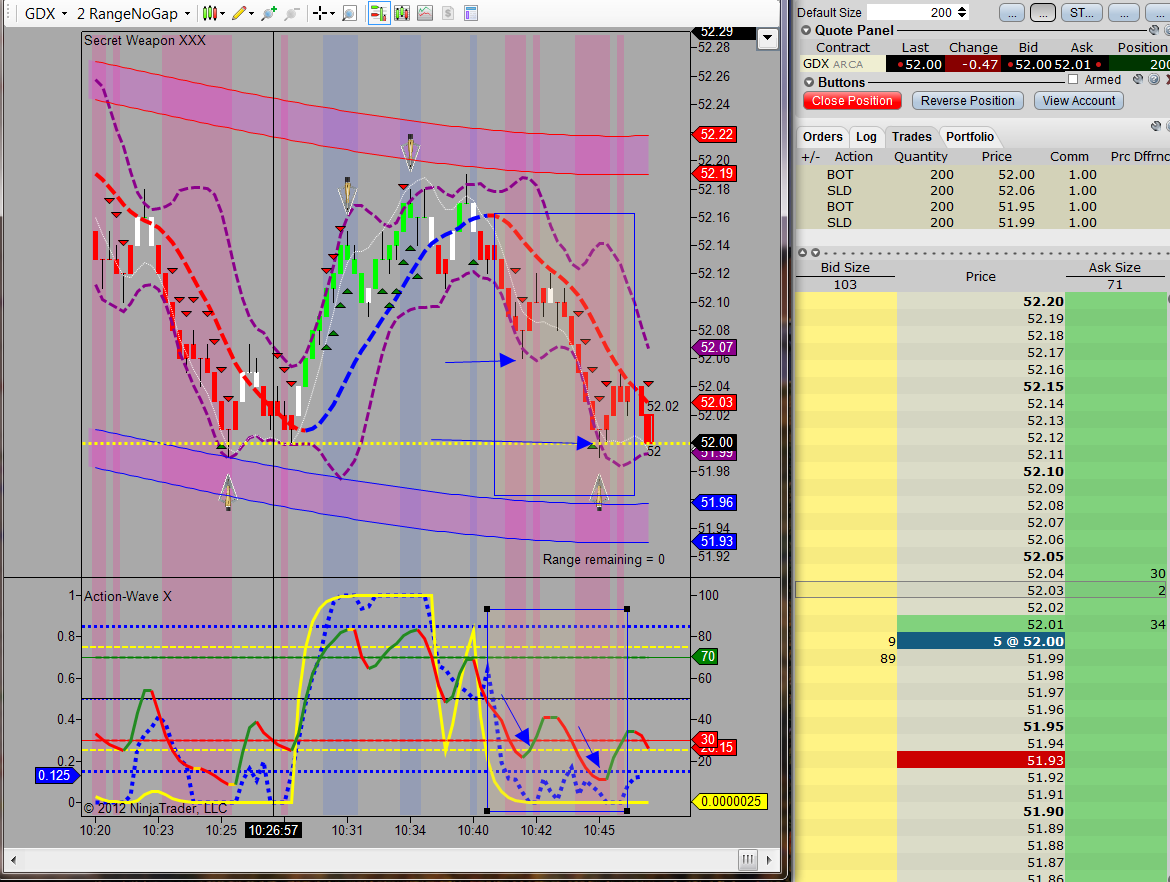Open the chart properties window icon
Image resolution: width=1170 pixels, height=882 pixels.
(471, 13)
